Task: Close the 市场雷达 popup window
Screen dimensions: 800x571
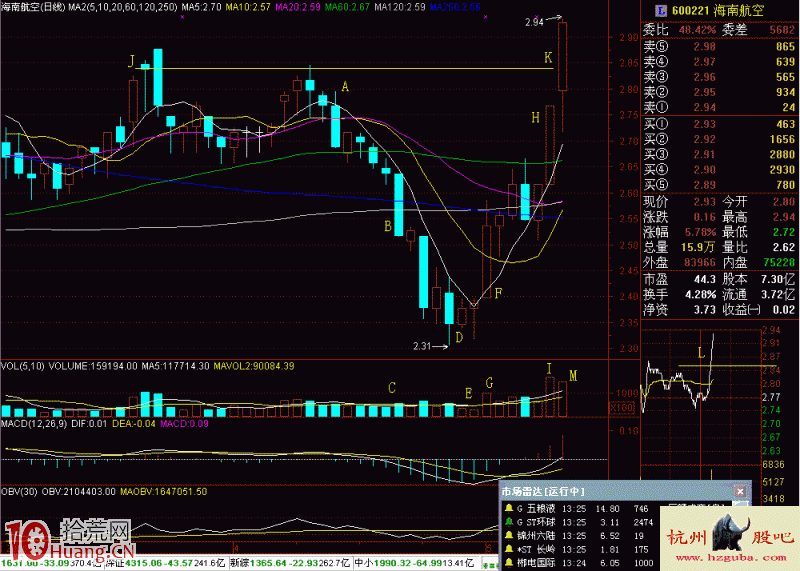Action: pos(740,491)
